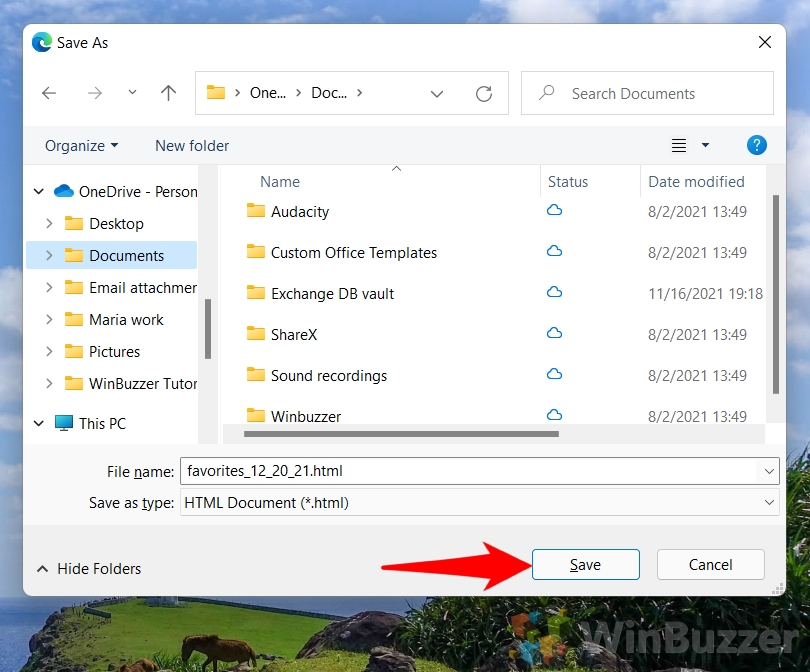Select the OneDrive cloud icon in tree
The width and height of the screenshot is (810, 672).
click(64, 191)
